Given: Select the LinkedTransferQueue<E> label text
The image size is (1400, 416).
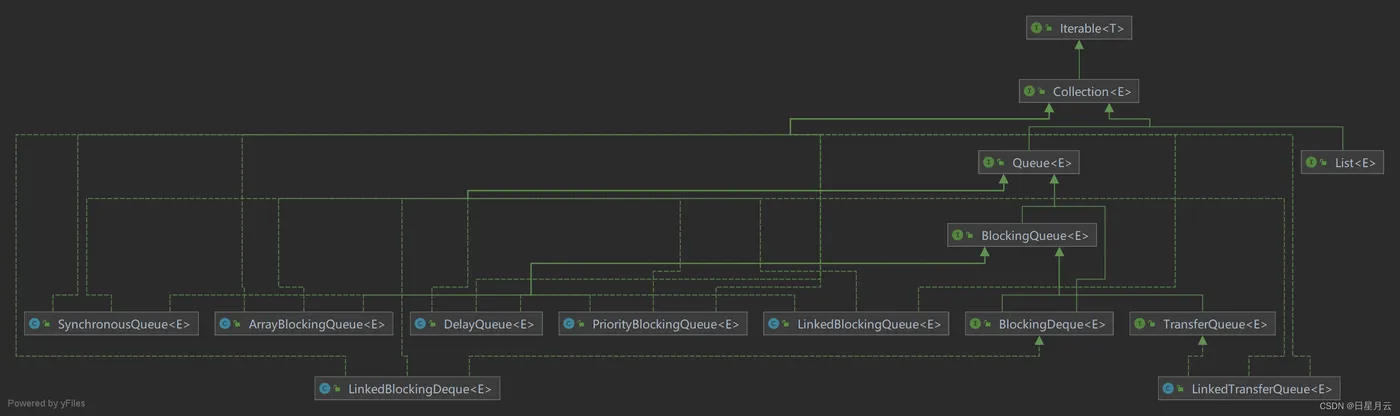Looking at the screenshot, I should [x=1262, y=388].
